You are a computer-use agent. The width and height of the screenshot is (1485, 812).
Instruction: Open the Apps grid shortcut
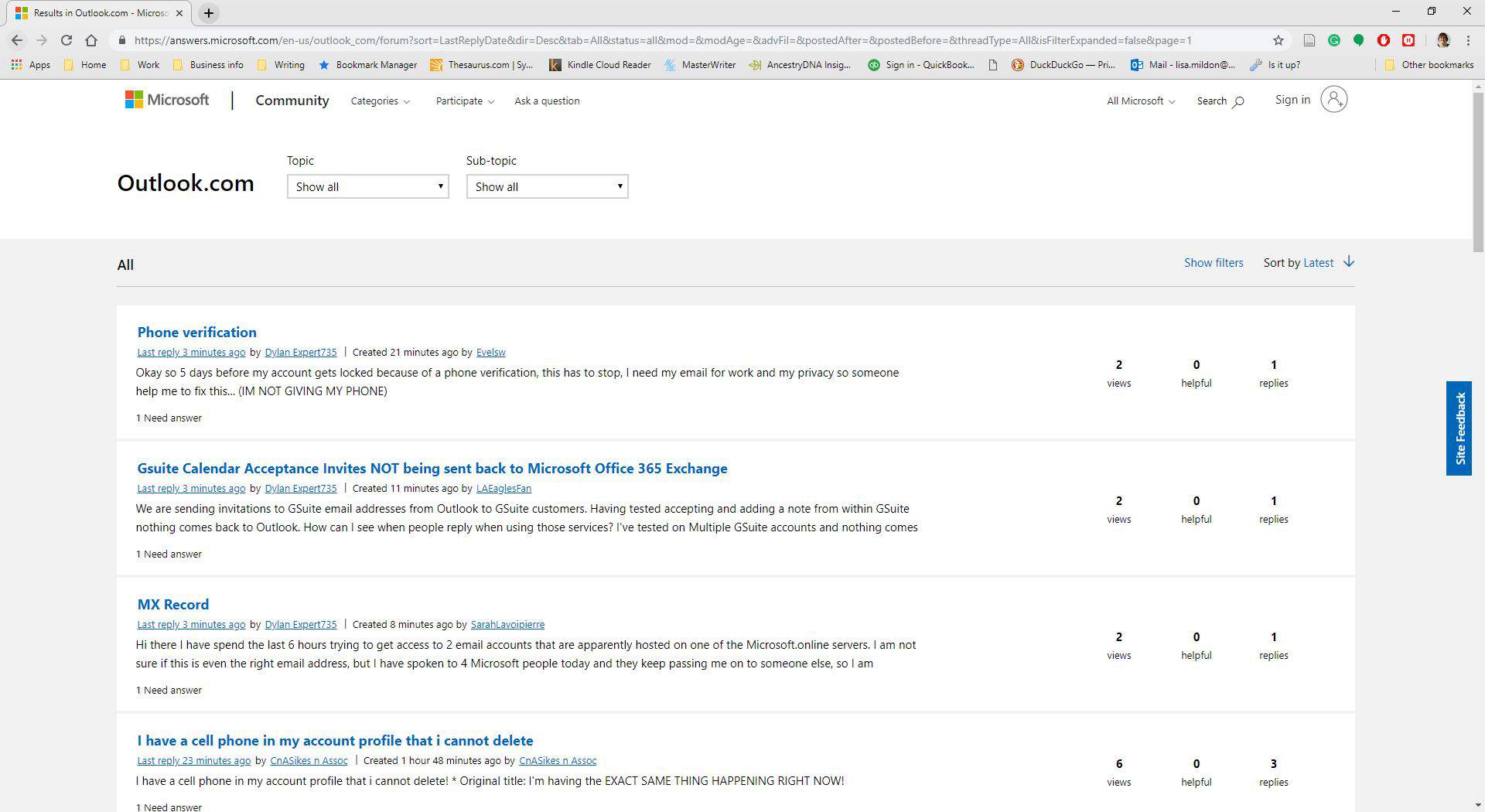[x=31, y=65]
